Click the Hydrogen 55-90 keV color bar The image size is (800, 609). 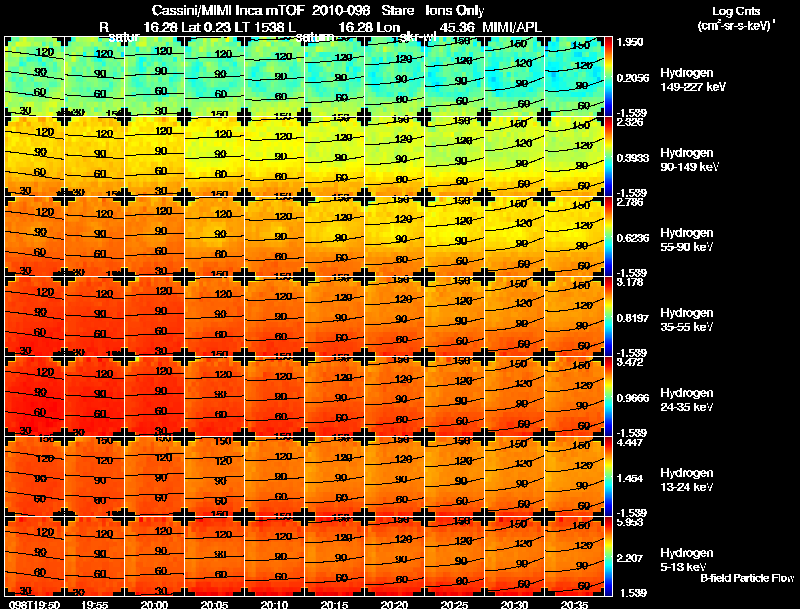pyautogui.click(x=608, y=237)
